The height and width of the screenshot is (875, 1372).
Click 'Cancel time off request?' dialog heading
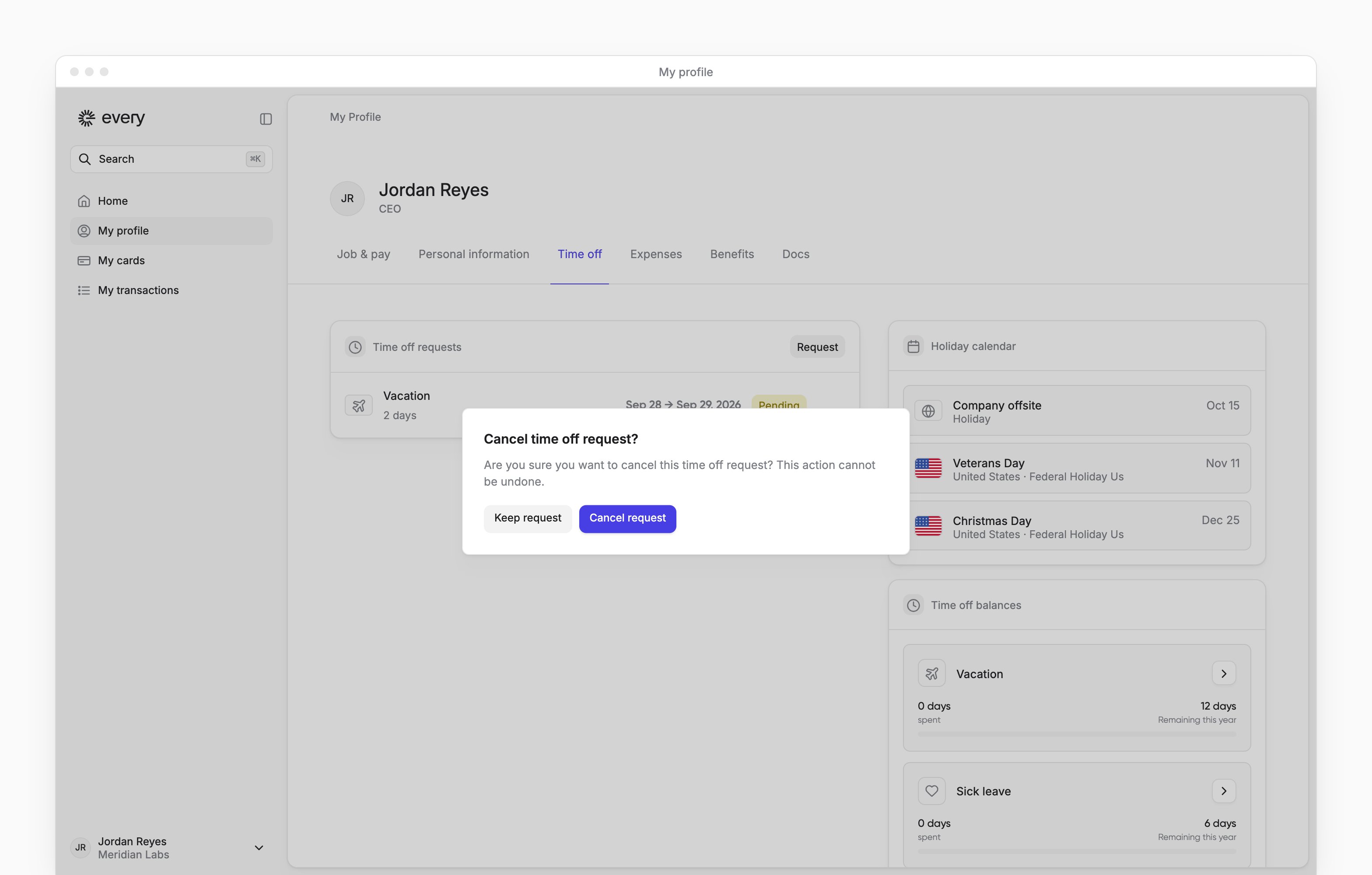pos(560,439)
